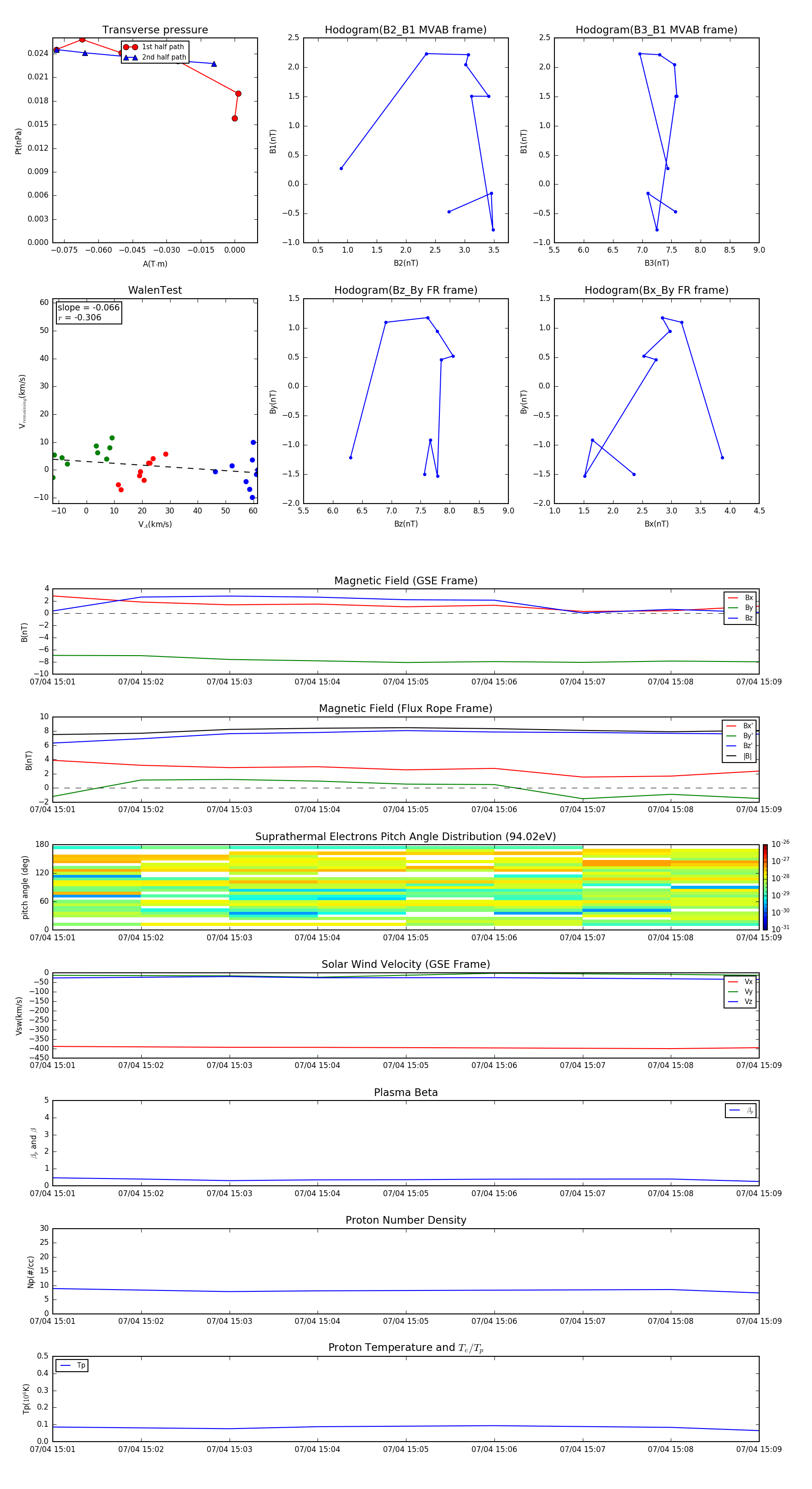This screenshot has width=812, height=1489.
Task: Click the Vy legend entry
Action: point(740,991)
